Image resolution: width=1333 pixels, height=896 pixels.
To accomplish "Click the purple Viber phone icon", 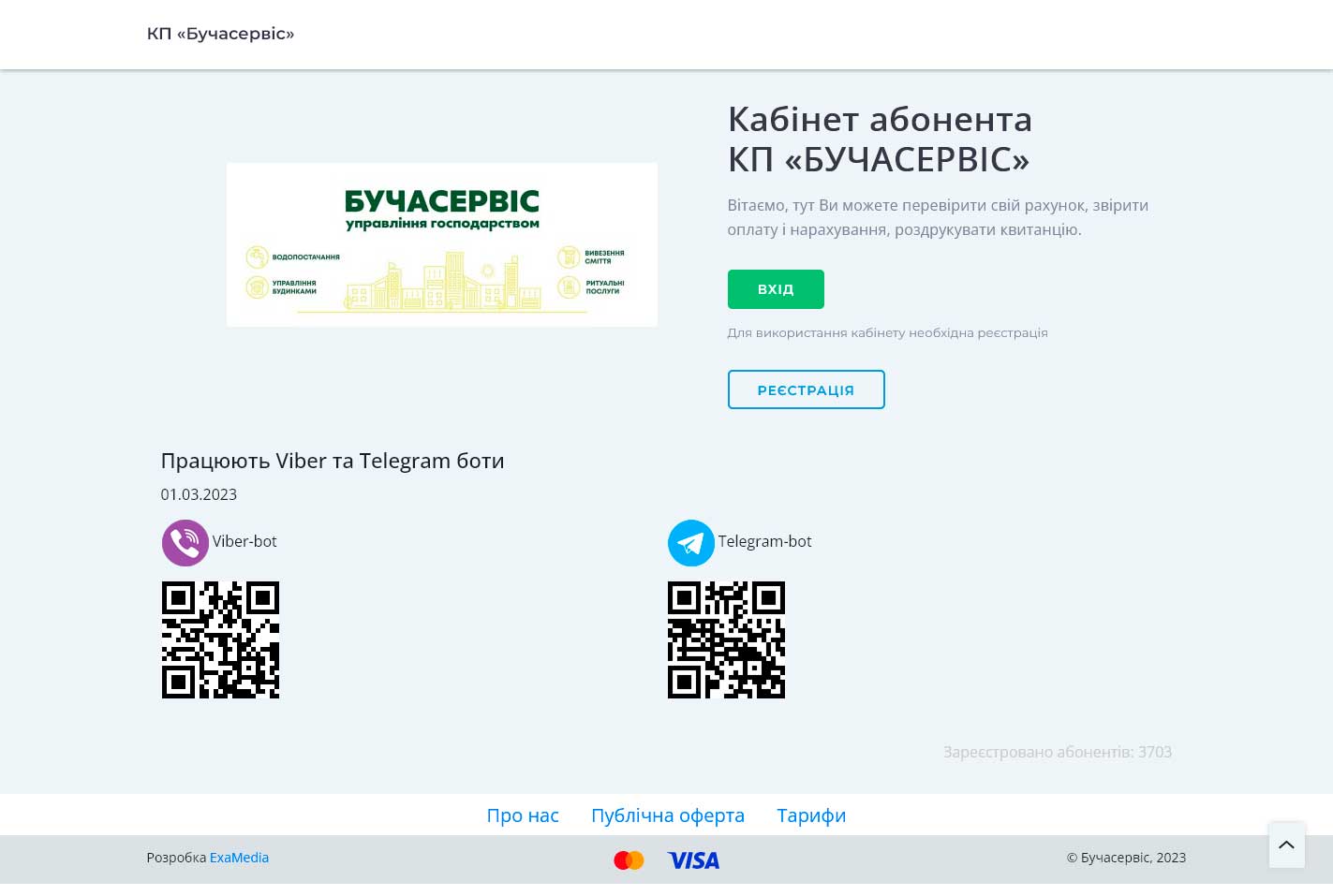I will (185, 543).
